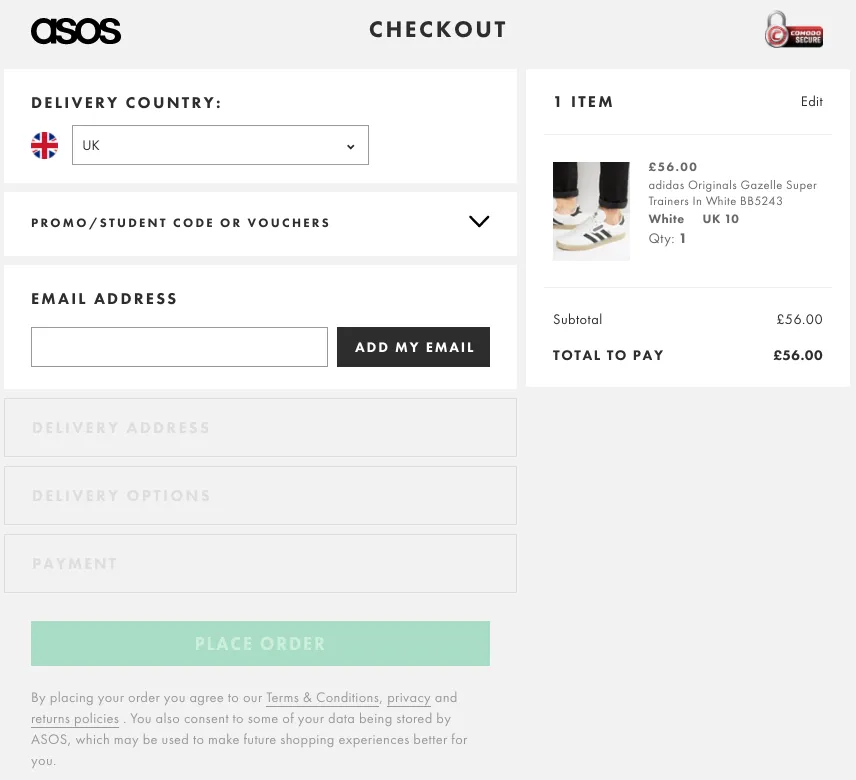856x780 pixels.
Task: Follow the returns policies link
Action: pyautogui.click(x=75, y=719)
